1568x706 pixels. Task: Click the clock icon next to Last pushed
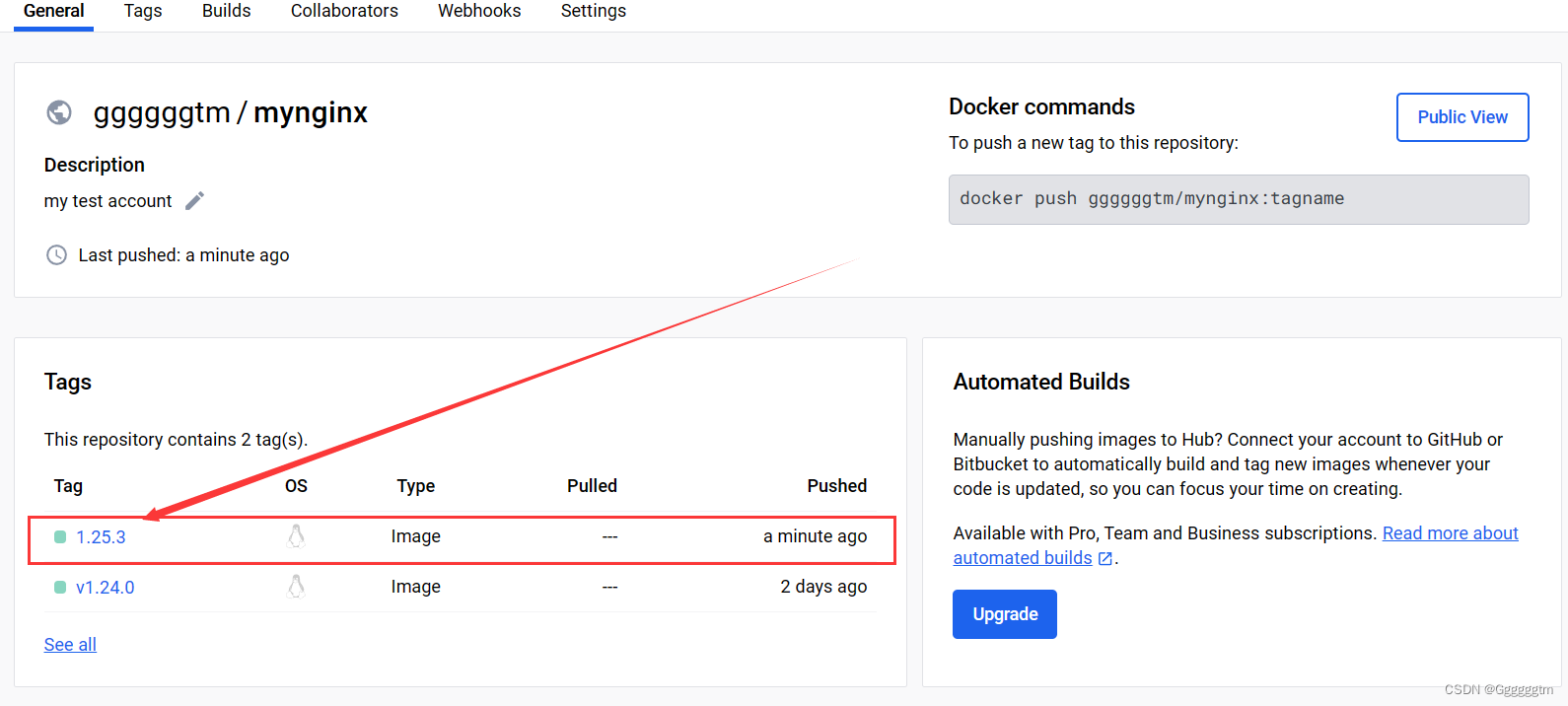pos(57,255)
